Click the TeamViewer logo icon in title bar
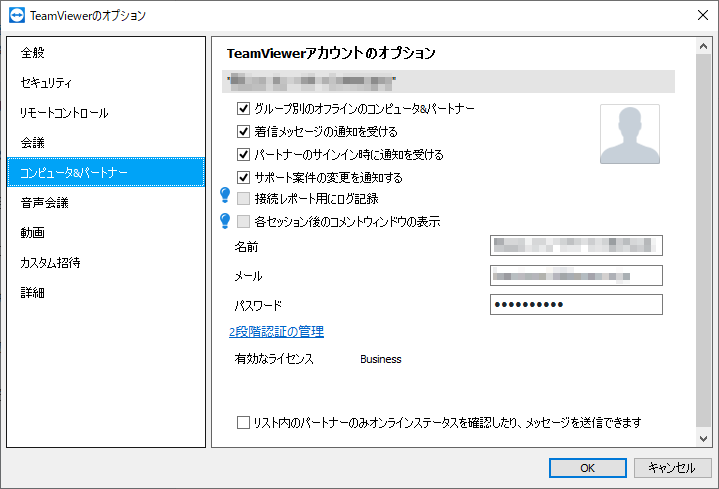Screen dimensions: 719x489 [x=17, y=15]
